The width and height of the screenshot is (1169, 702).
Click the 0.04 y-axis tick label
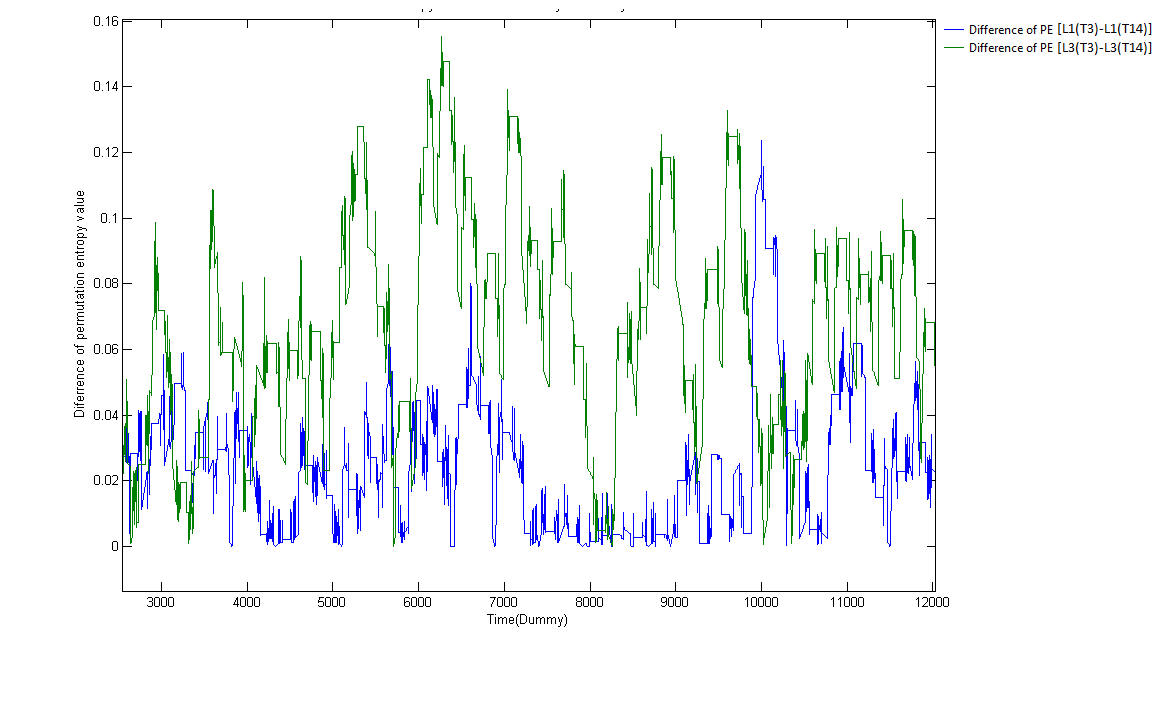click(105, 415)
